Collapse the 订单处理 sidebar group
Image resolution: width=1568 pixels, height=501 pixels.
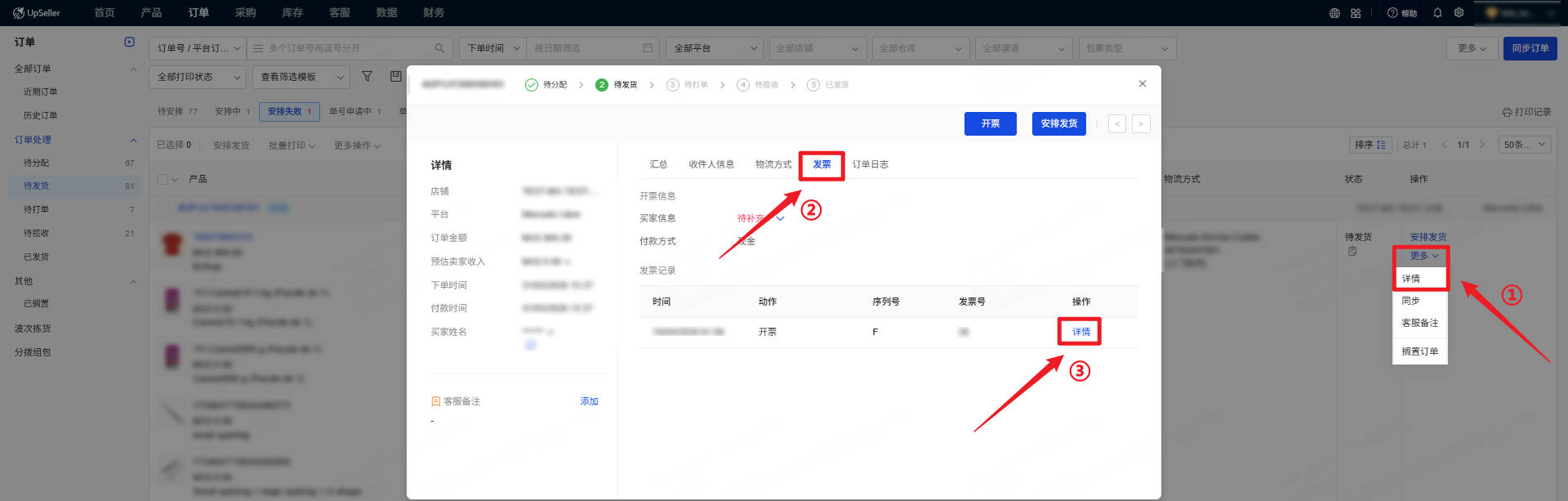133,140
